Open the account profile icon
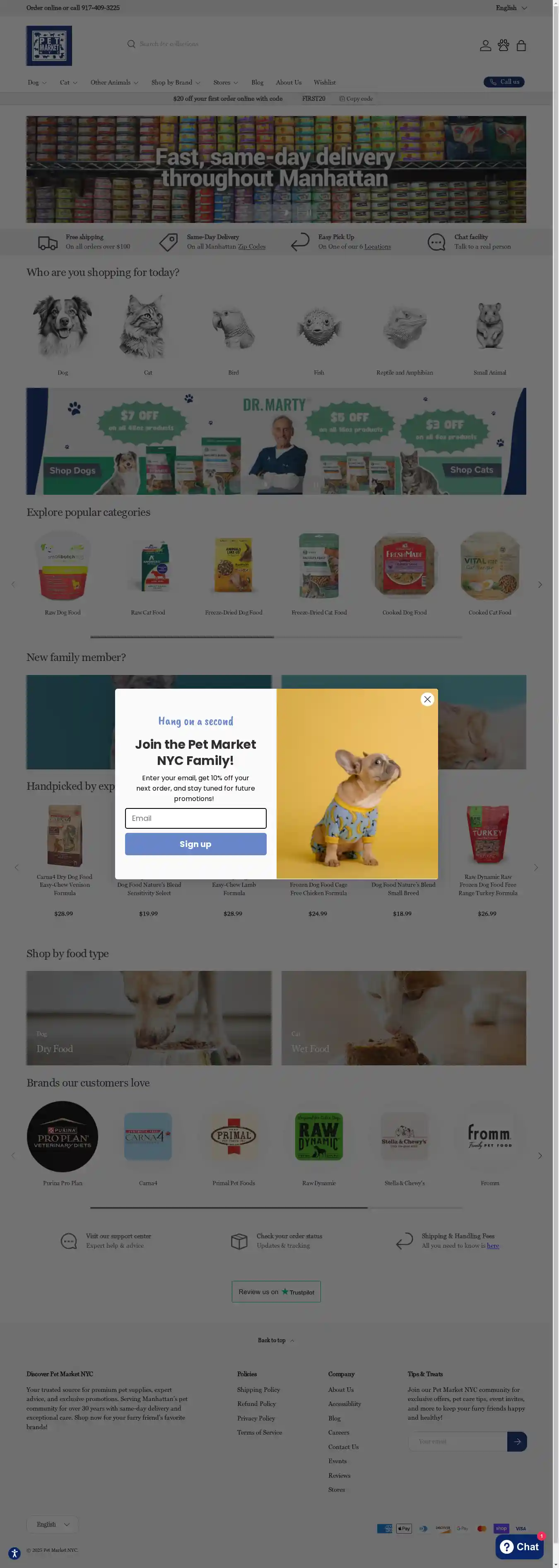The height and width of the screenshot is (1568, 559). coord(485,46)
